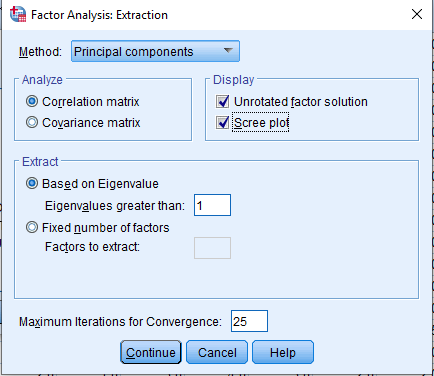Image resolution: width=434 pixels, height=376 pixels.
Task: Open the Method dropdown list
Action: [155, 51]
